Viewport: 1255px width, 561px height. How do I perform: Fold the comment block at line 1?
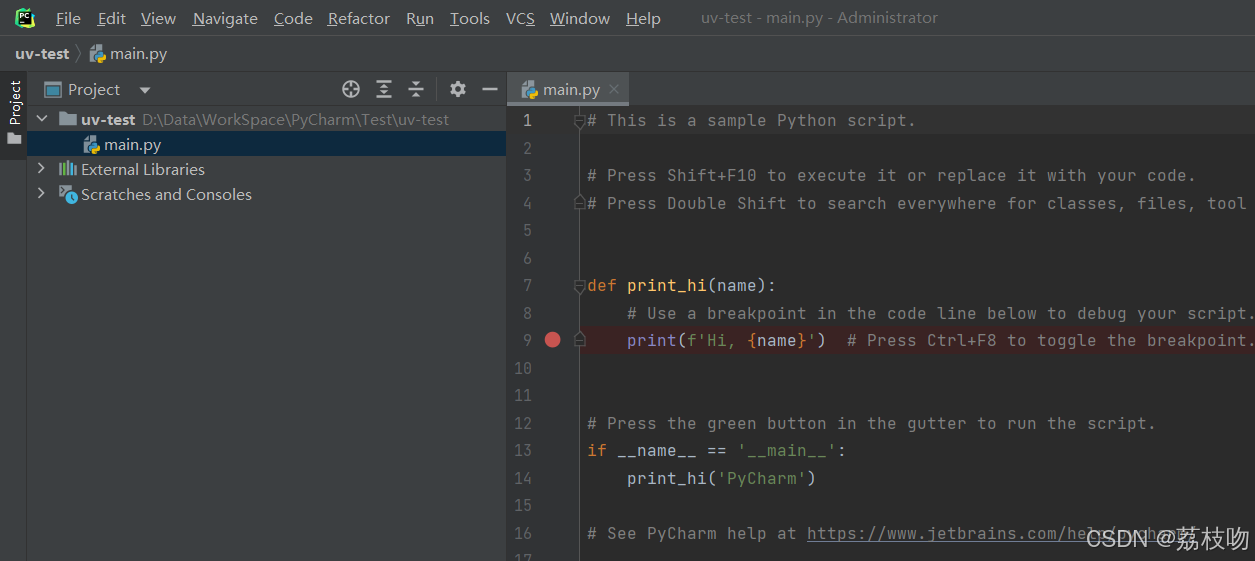click(x=578, y=121)
